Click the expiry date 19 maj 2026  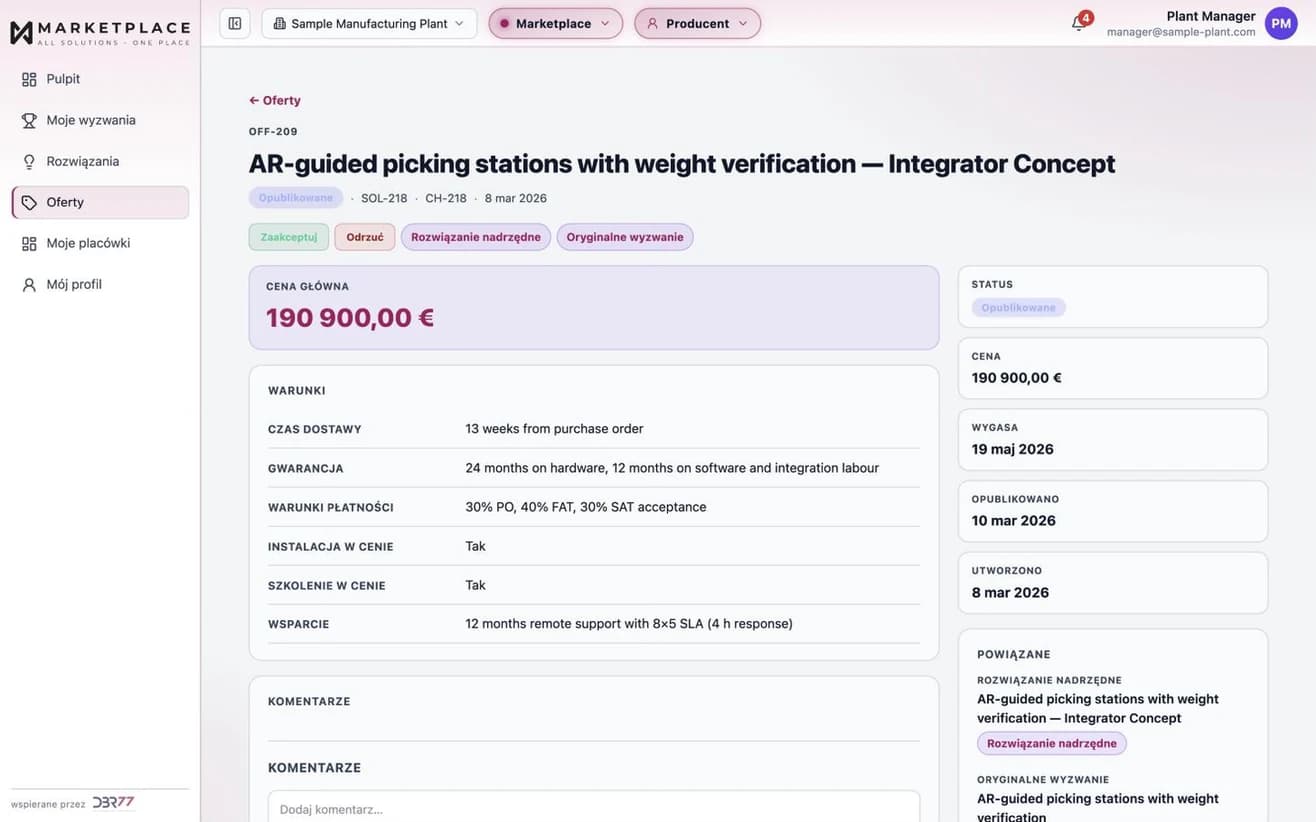pos(1013,449)
